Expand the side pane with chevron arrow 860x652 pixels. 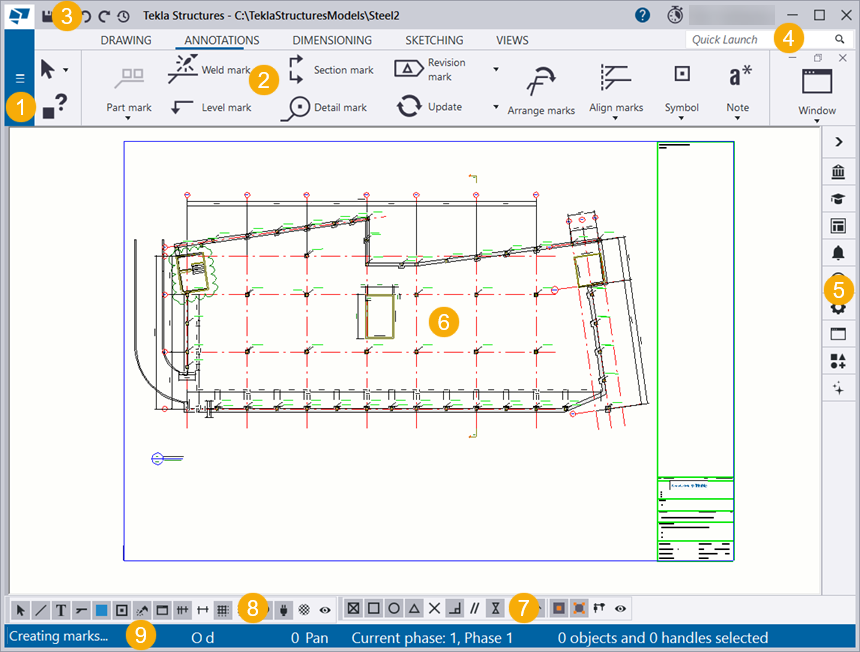[x=838, y=144]
